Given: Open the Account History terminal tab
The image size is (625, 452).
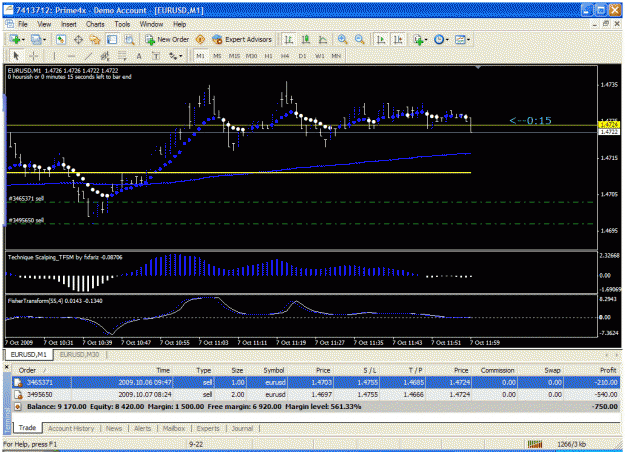Looking at the screenshot, I should pos(71,428).
